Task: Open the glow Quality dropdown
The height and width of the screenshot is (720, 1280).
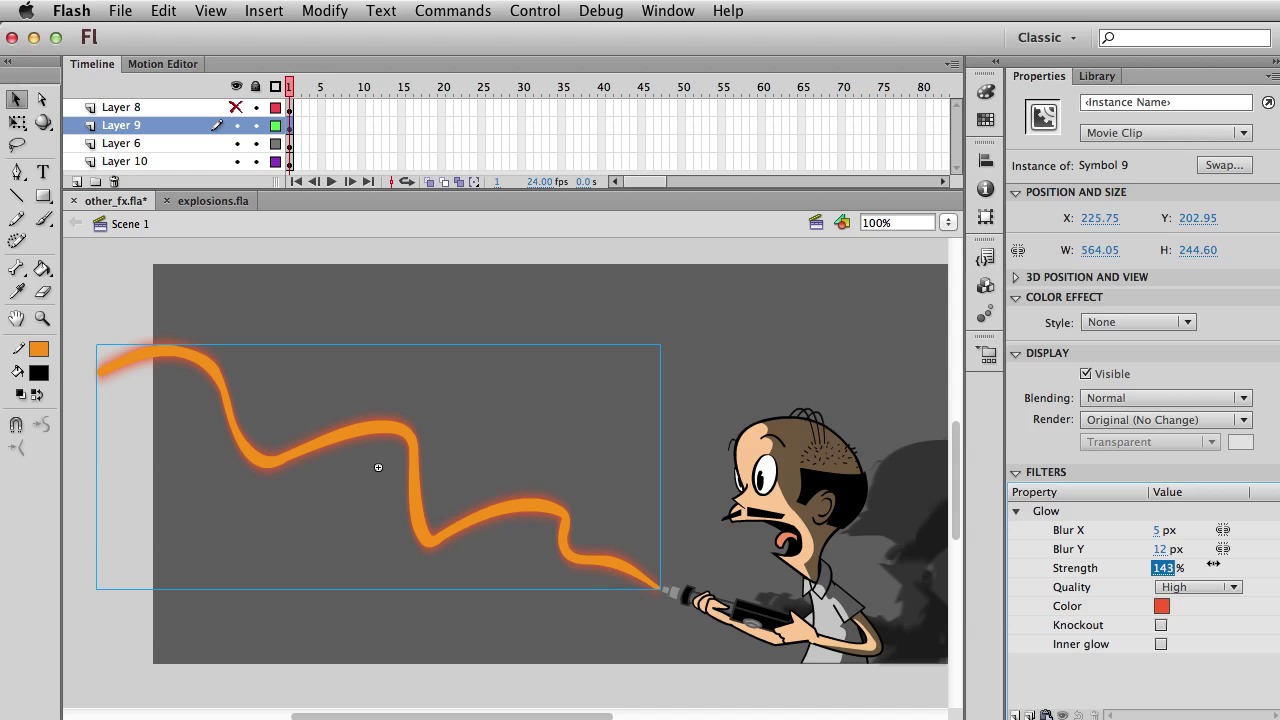Action: pyautogui.click(x=1198, y=587)
